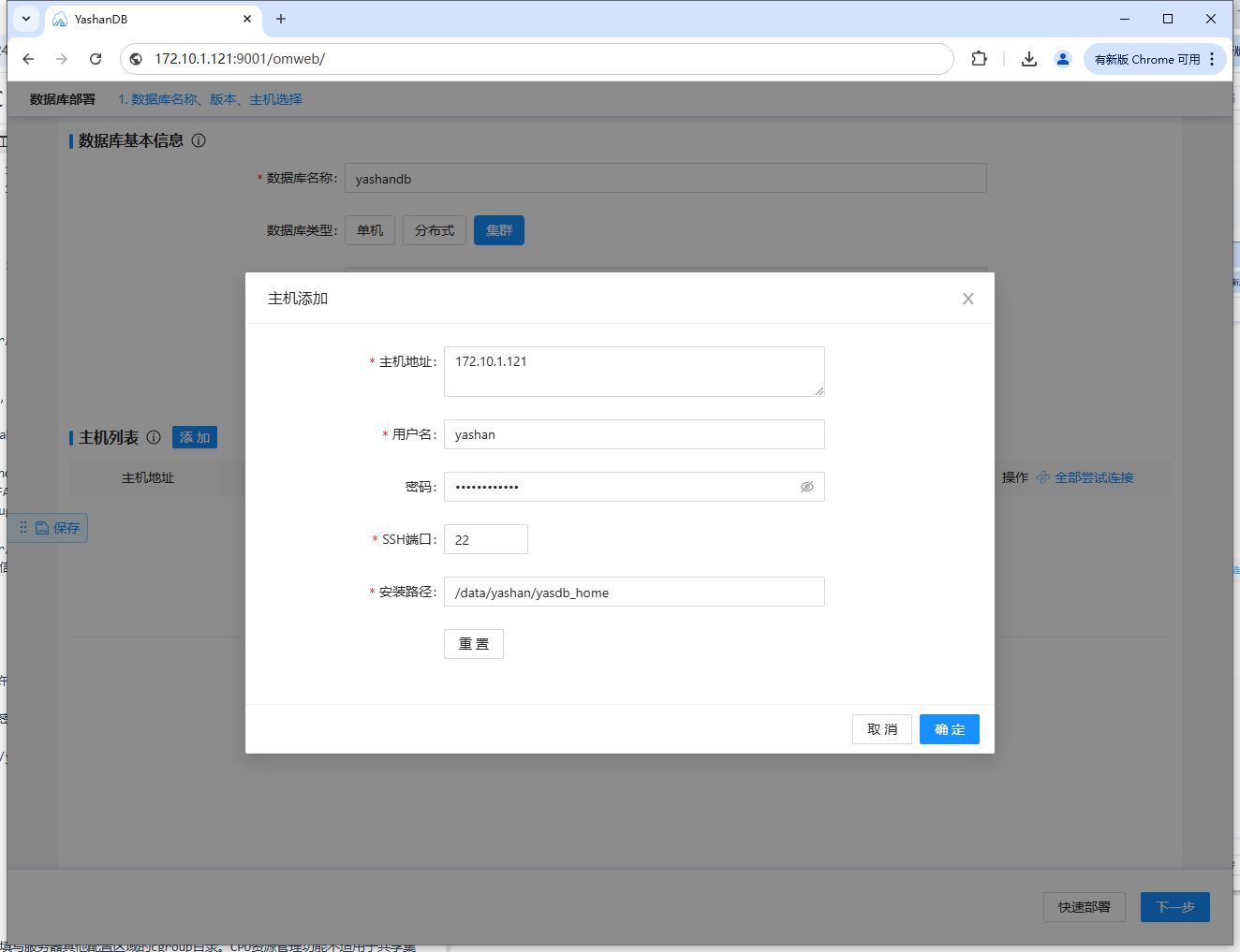Select the 分布式 database type
Screen dimensions: 1240x952
pyautogui.click(x=435, y=230)
